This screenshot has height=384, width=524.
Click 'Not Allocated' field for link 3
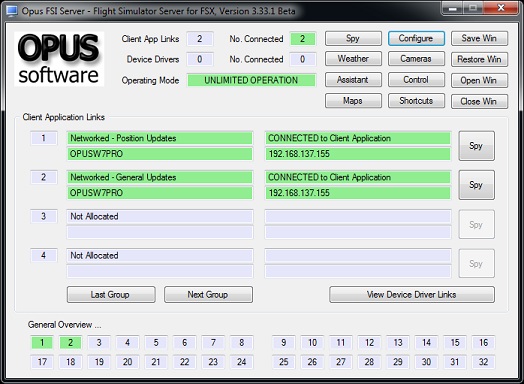(x=160, y=216)
